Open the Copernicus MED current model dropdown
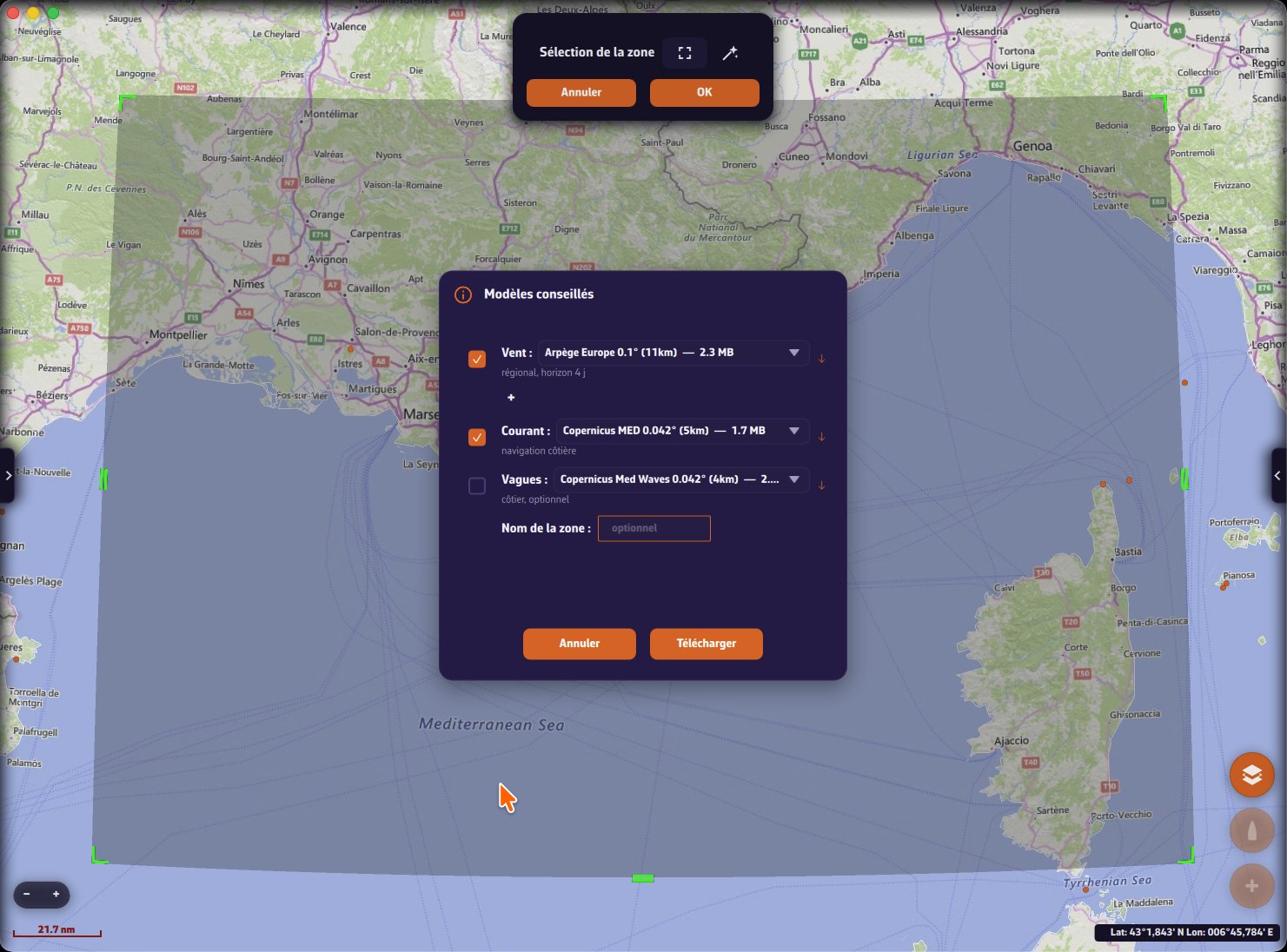This screenshot has height=952, width=1287. click(682, 431)
